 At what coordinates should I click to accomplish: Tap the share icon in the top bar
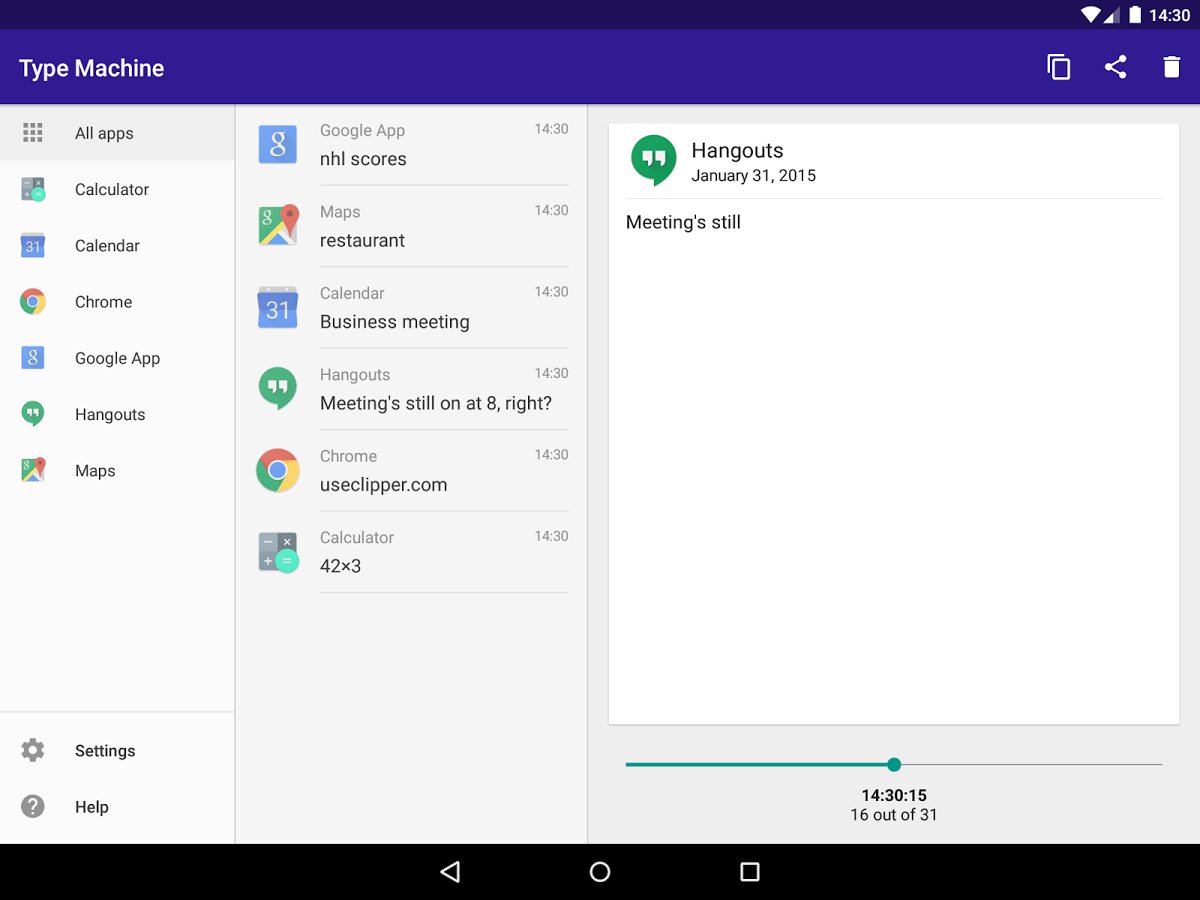(x=1115, y=67)
